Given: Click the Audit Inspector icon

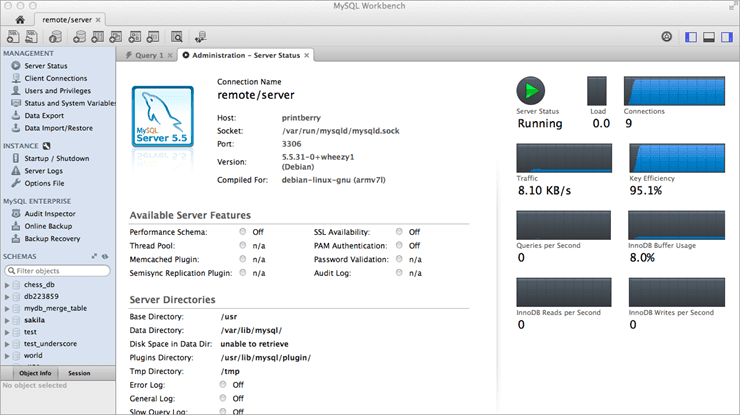Looking at the screenshot, I should coord(16,213).
